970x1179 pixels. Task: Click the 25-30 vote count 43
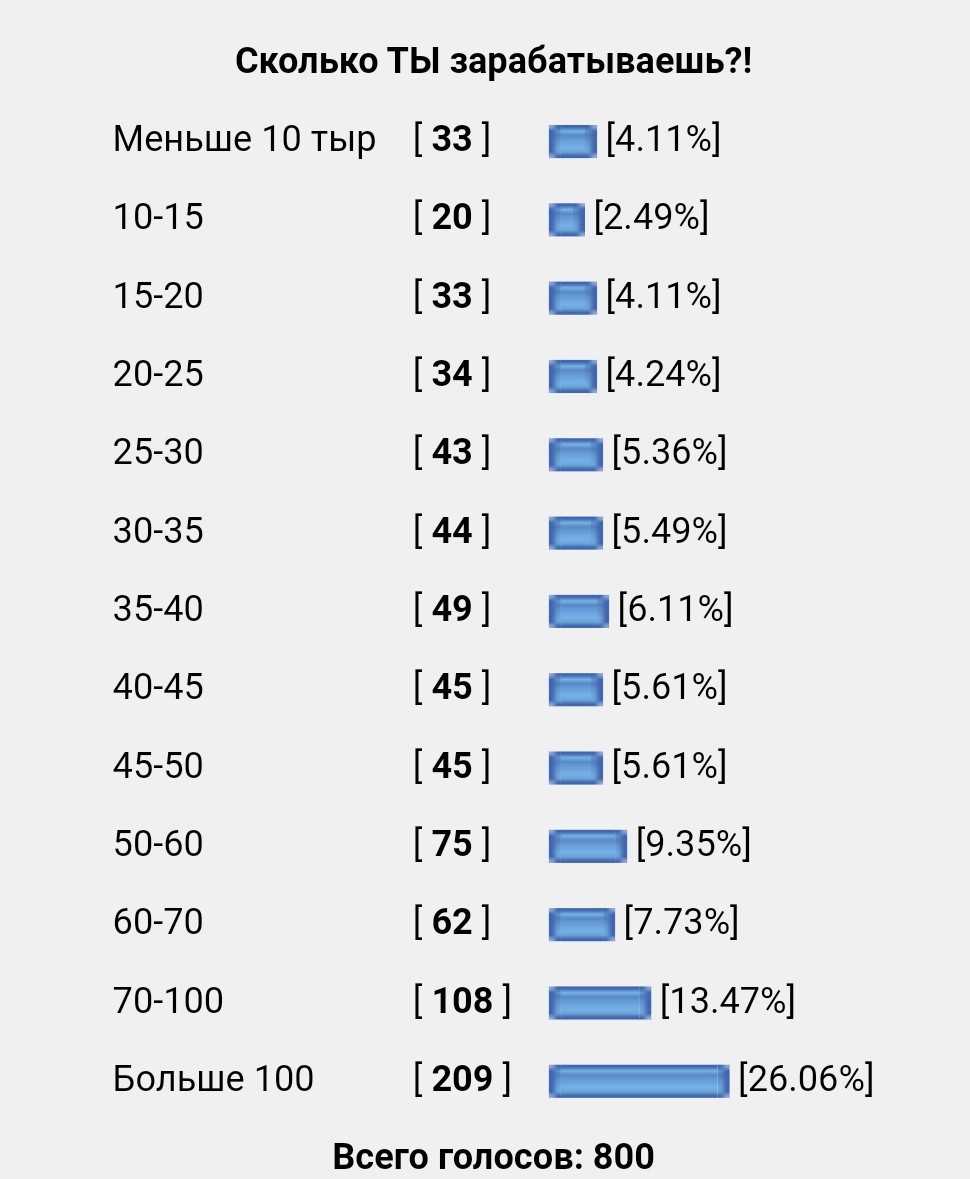click(452, 451)
